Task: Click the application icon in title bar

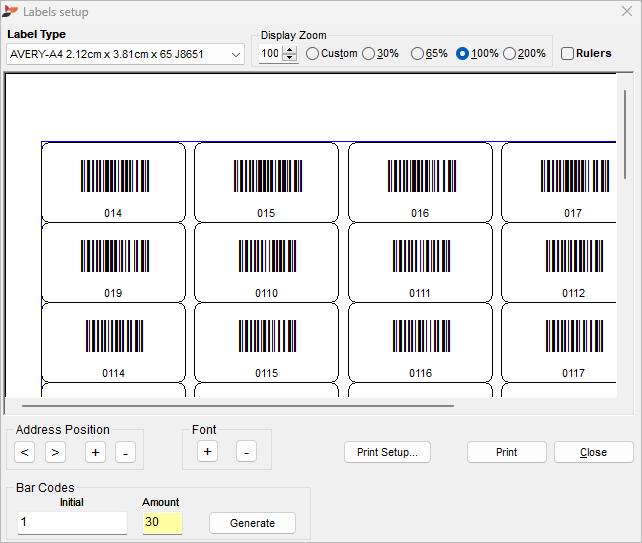Action: click(x=10, y=12)
